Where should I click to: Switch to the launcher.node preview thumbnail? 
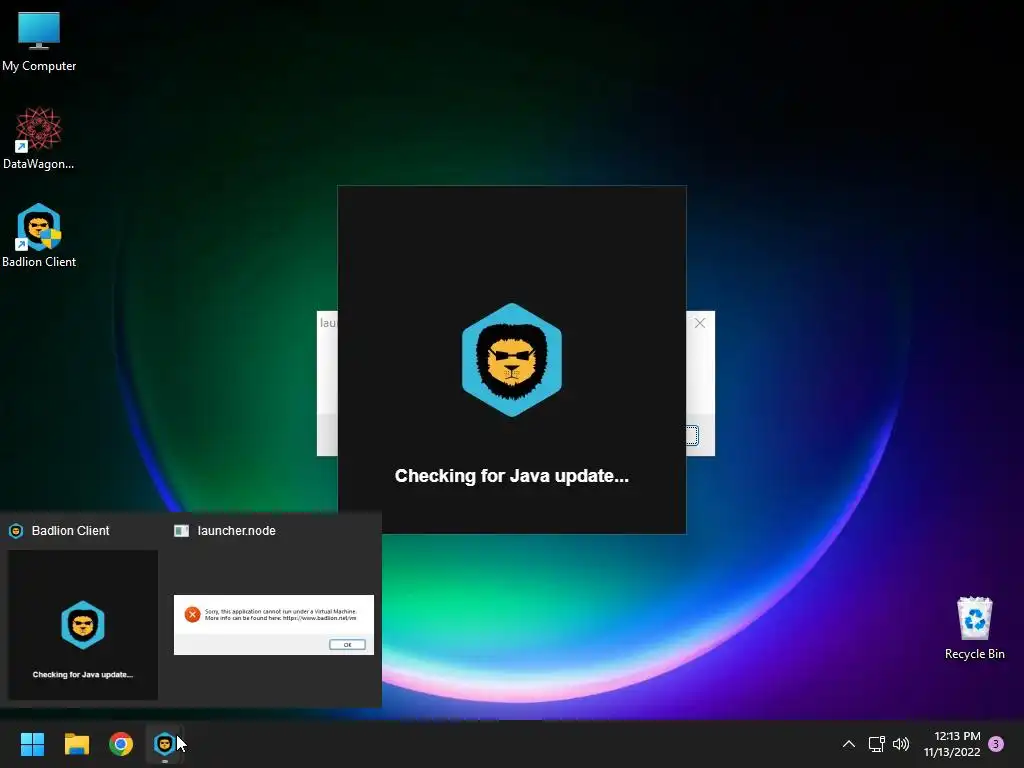[x=274, y=624]
